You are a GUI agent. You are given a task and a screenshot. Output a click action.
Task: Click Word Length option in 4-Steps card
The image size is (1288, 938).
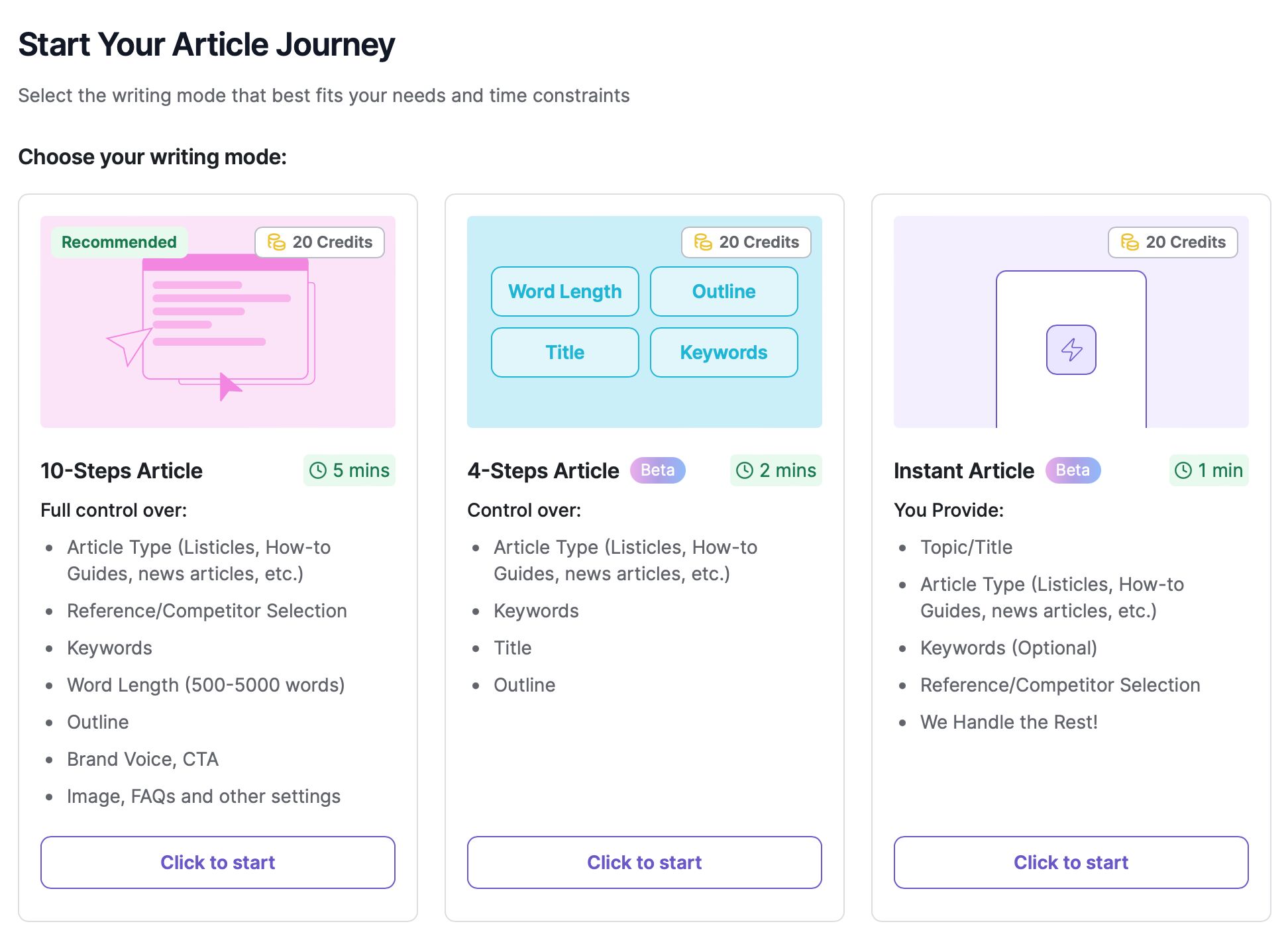point(565,291)
